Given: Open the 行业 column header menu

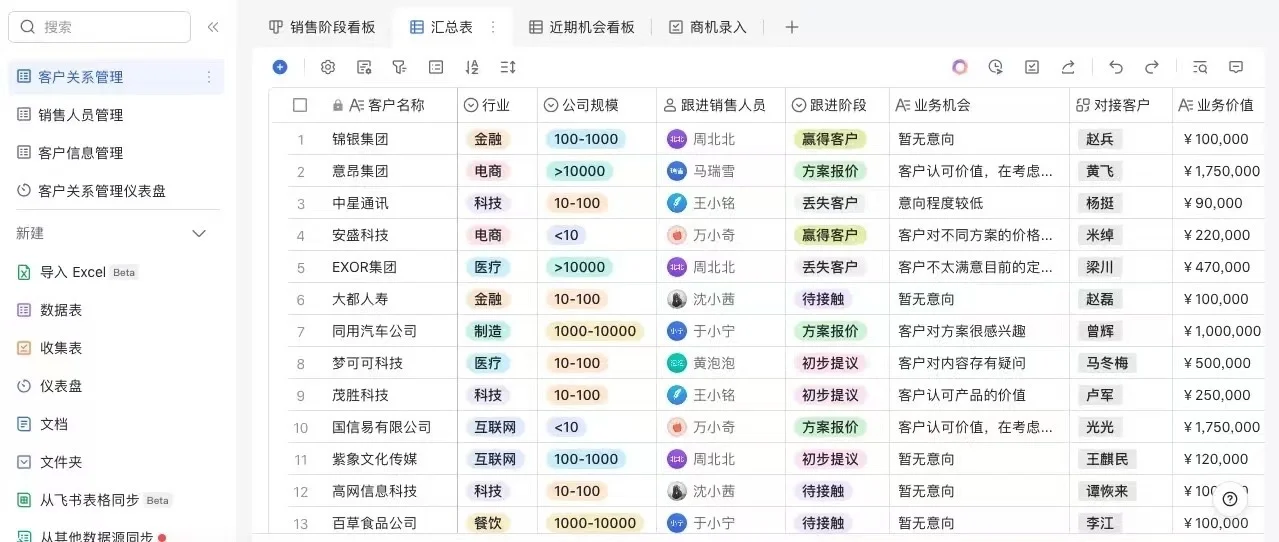Looking at the screenshot, I should coord(497,105).
